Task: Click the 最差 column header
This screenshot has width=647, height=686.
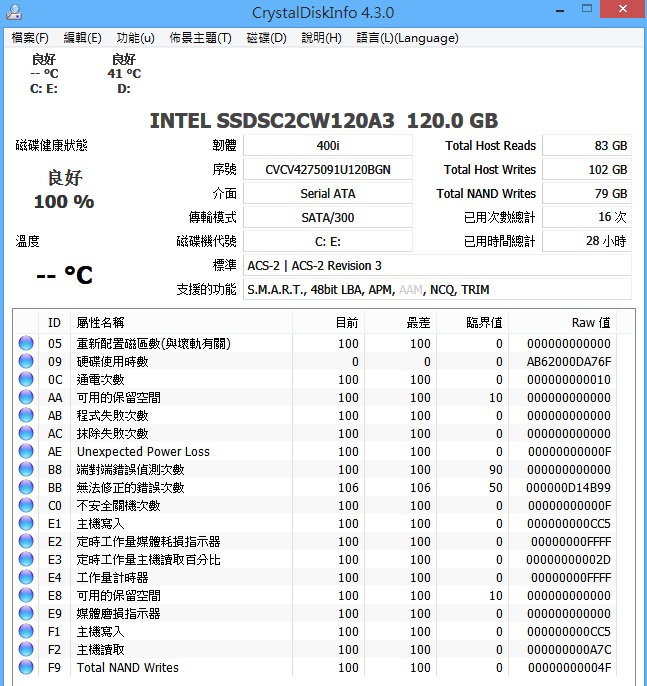Action: [x=400, y=322]
